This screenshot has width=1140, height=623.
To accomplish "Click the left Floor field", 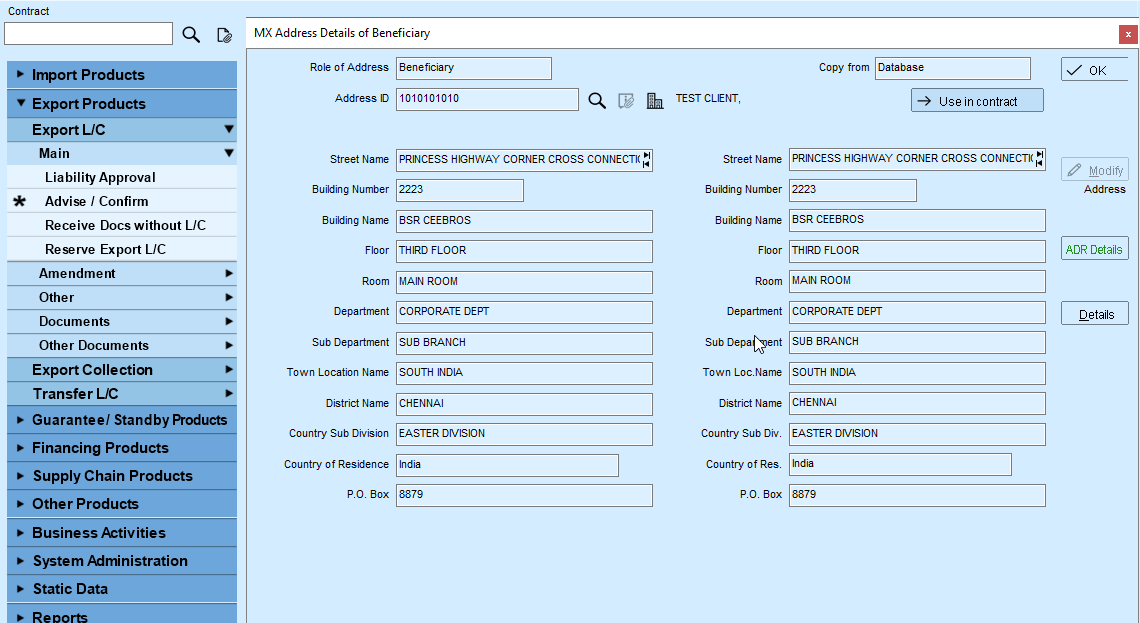I will coord(524,252).
